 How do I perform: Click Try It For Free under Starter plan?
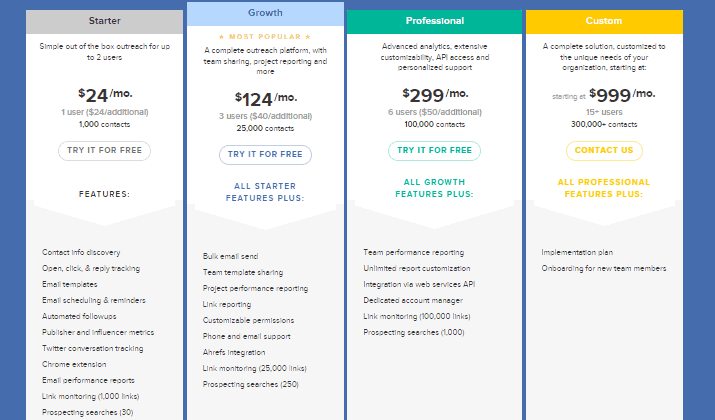tap(104, 150)
